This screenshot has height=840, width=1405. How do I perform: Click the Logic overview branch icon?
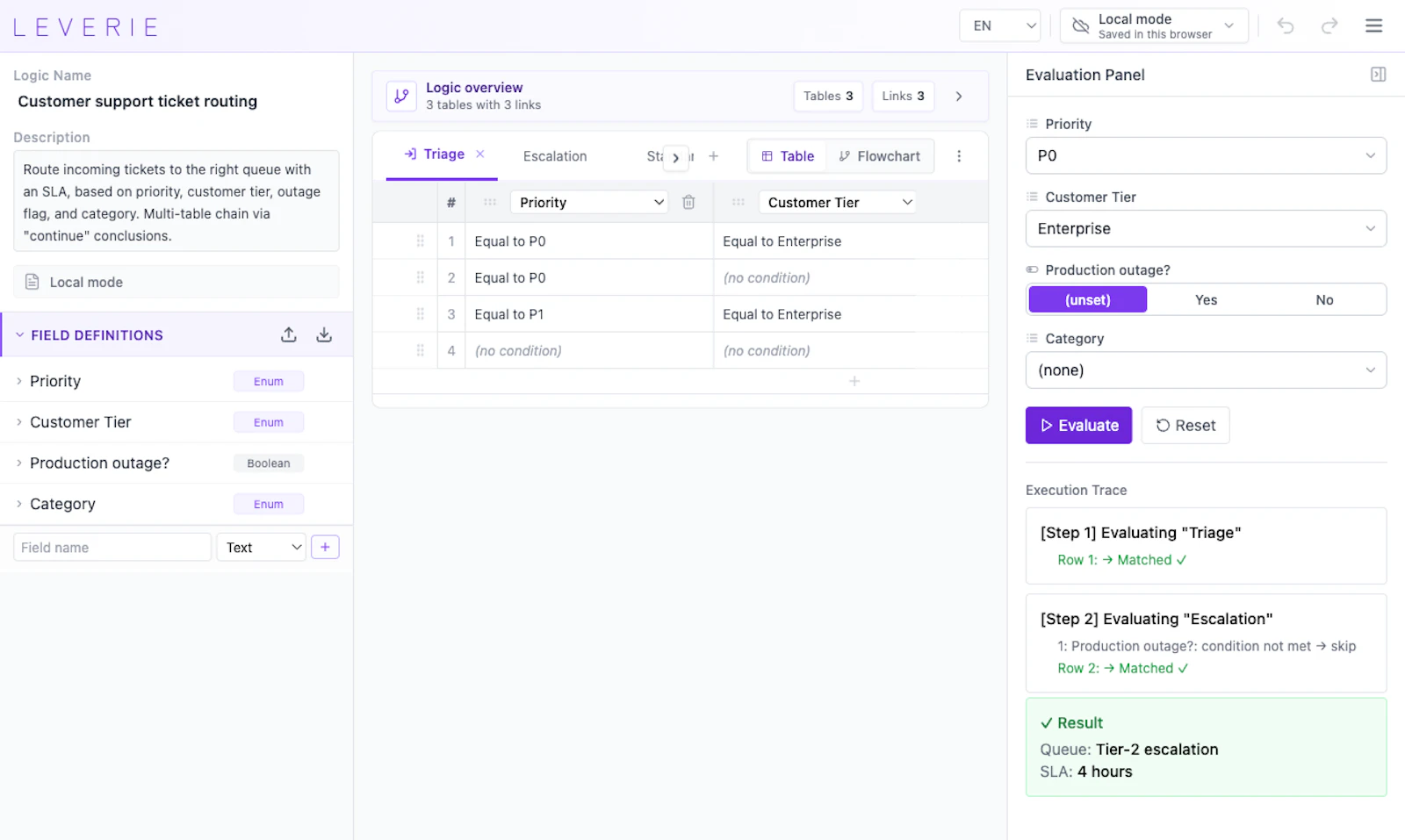[x=401, y=96]
